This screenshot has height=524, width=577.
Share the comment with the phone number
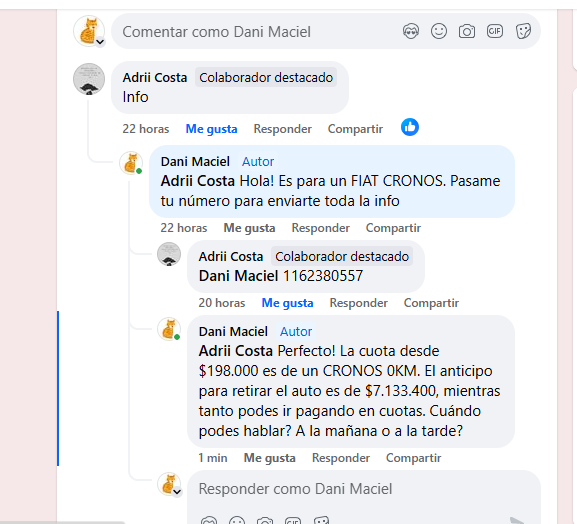coord(431,303)
